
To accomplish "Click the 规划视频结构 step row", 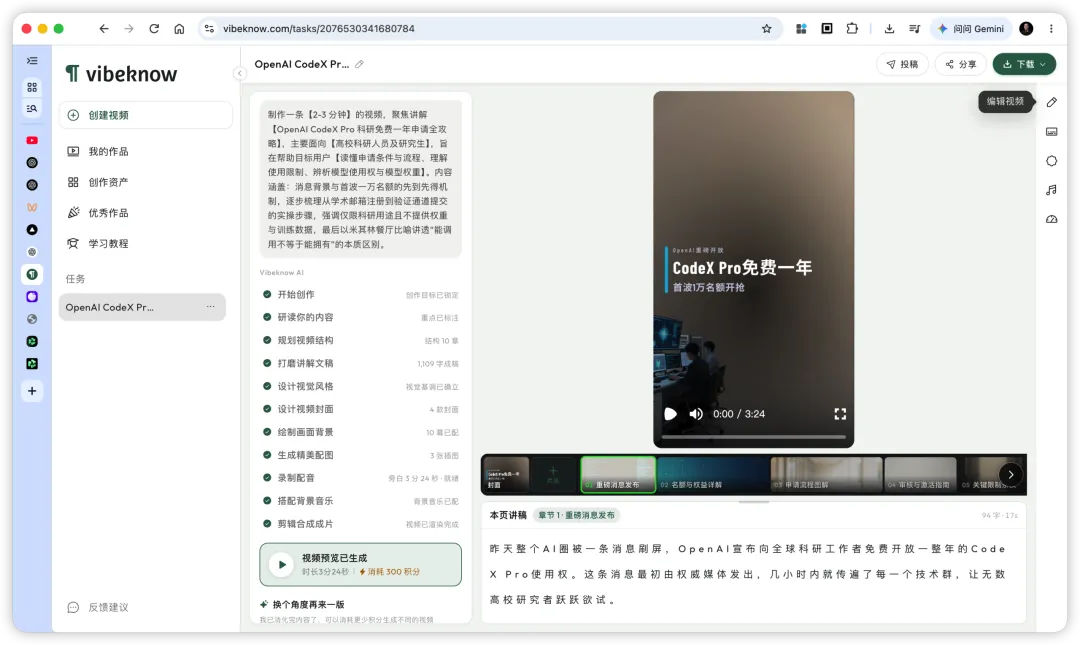I will tap(360, 340).
